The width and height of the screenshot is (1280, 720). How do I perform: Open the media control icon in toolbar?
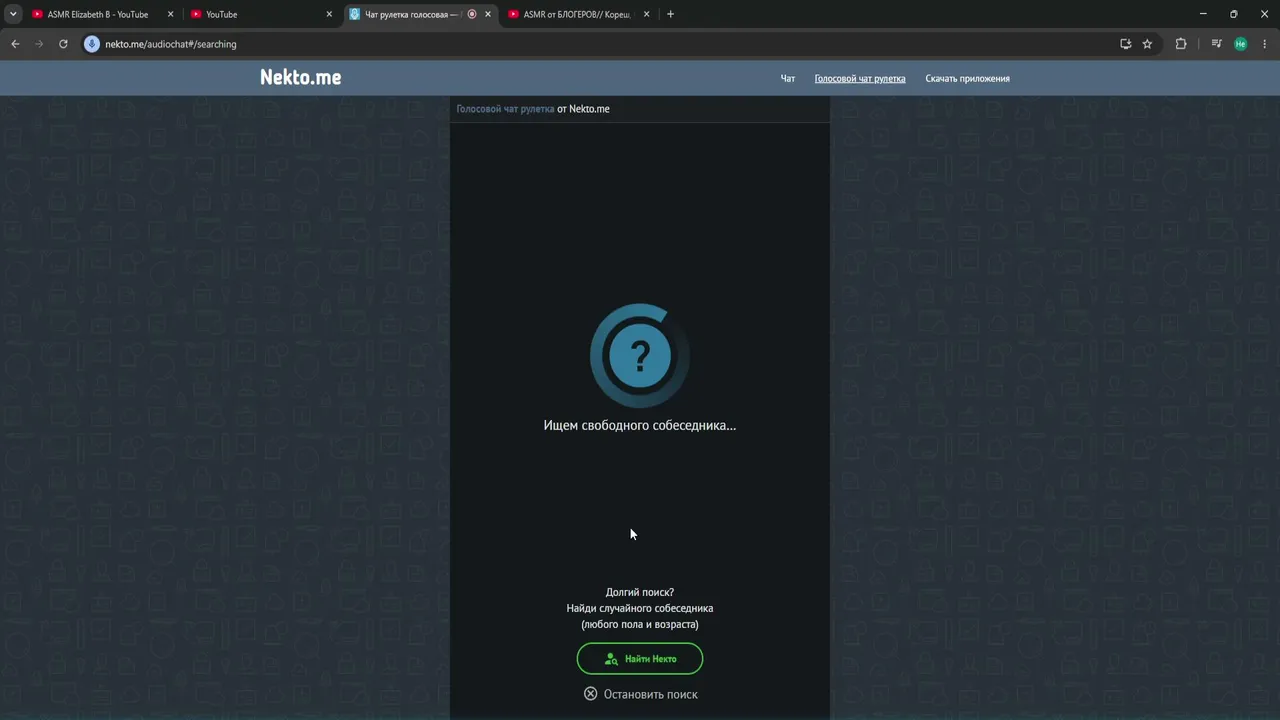(x=1216, y=44)
